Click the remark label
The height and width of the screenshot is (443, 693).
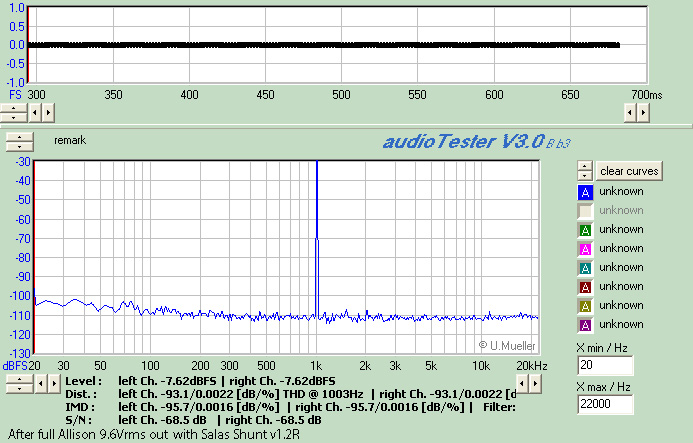(x=70, y=140)
